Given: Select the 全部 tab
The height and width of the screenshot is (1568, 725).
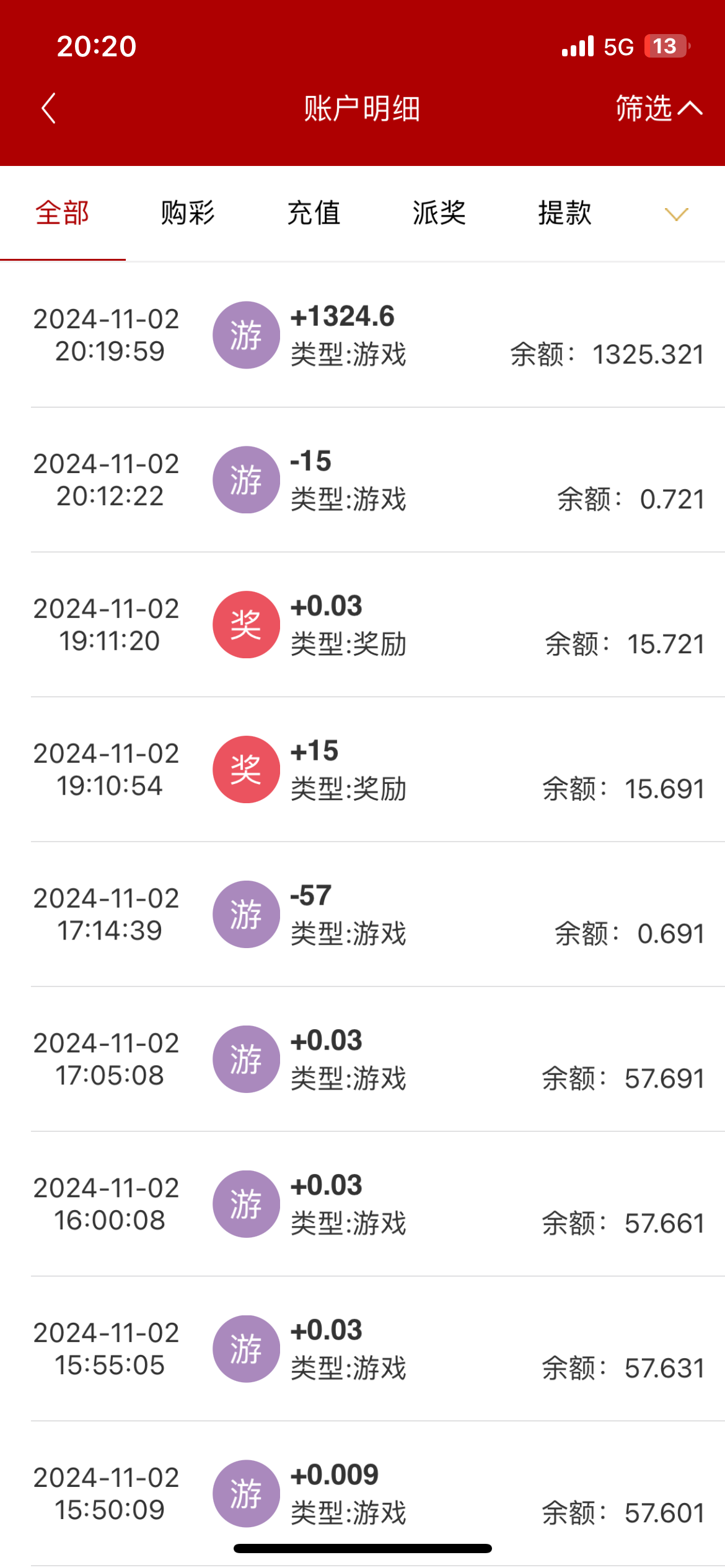Looking at the screenshot, I should coord(63,213).
